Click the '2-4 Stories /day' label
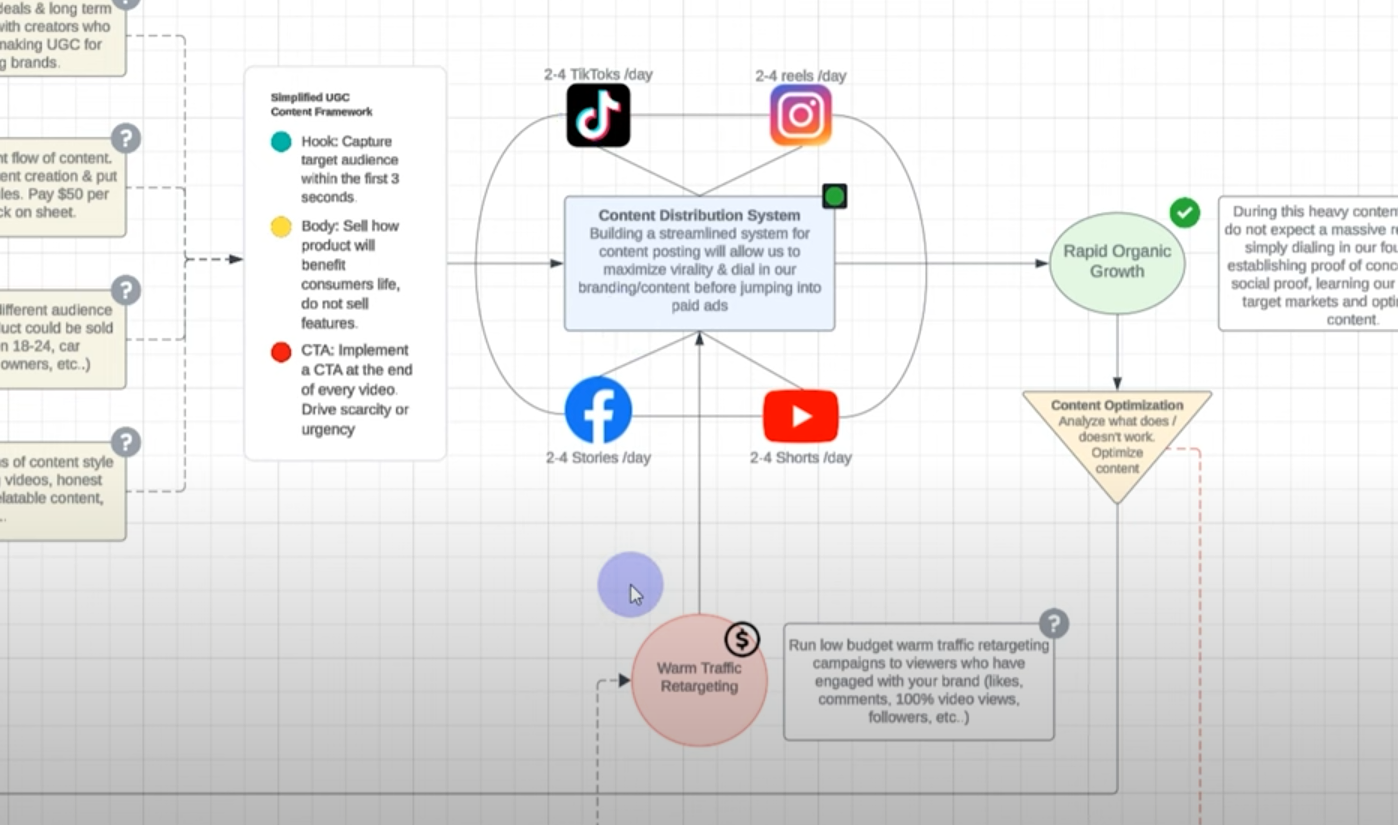The image size is (1398, 825). click(598, 457)
